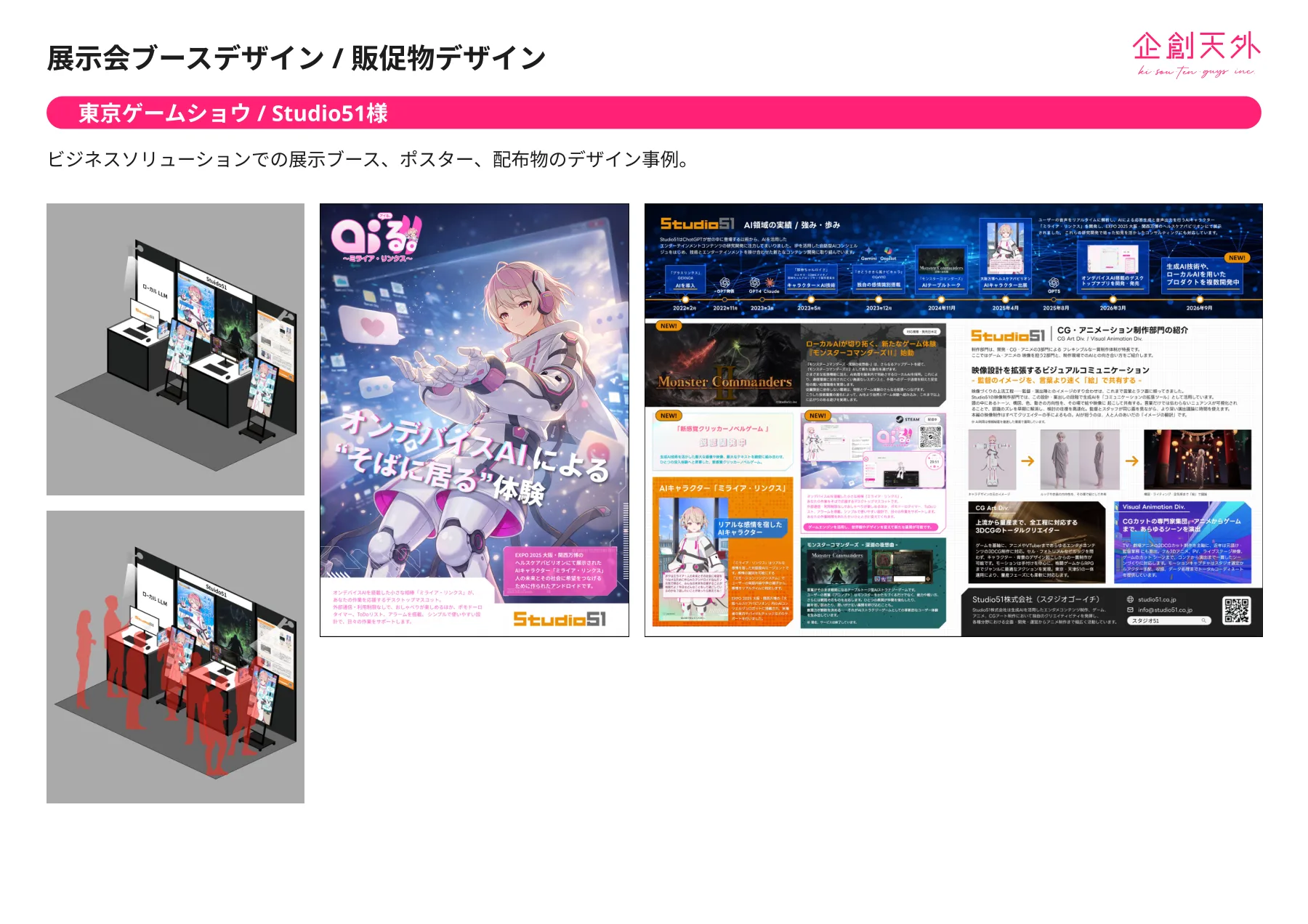Click the info@studio51.co.jp email link
Image resolution: width=1308 pixels, height=924 pixels.
coord(1165,609)
